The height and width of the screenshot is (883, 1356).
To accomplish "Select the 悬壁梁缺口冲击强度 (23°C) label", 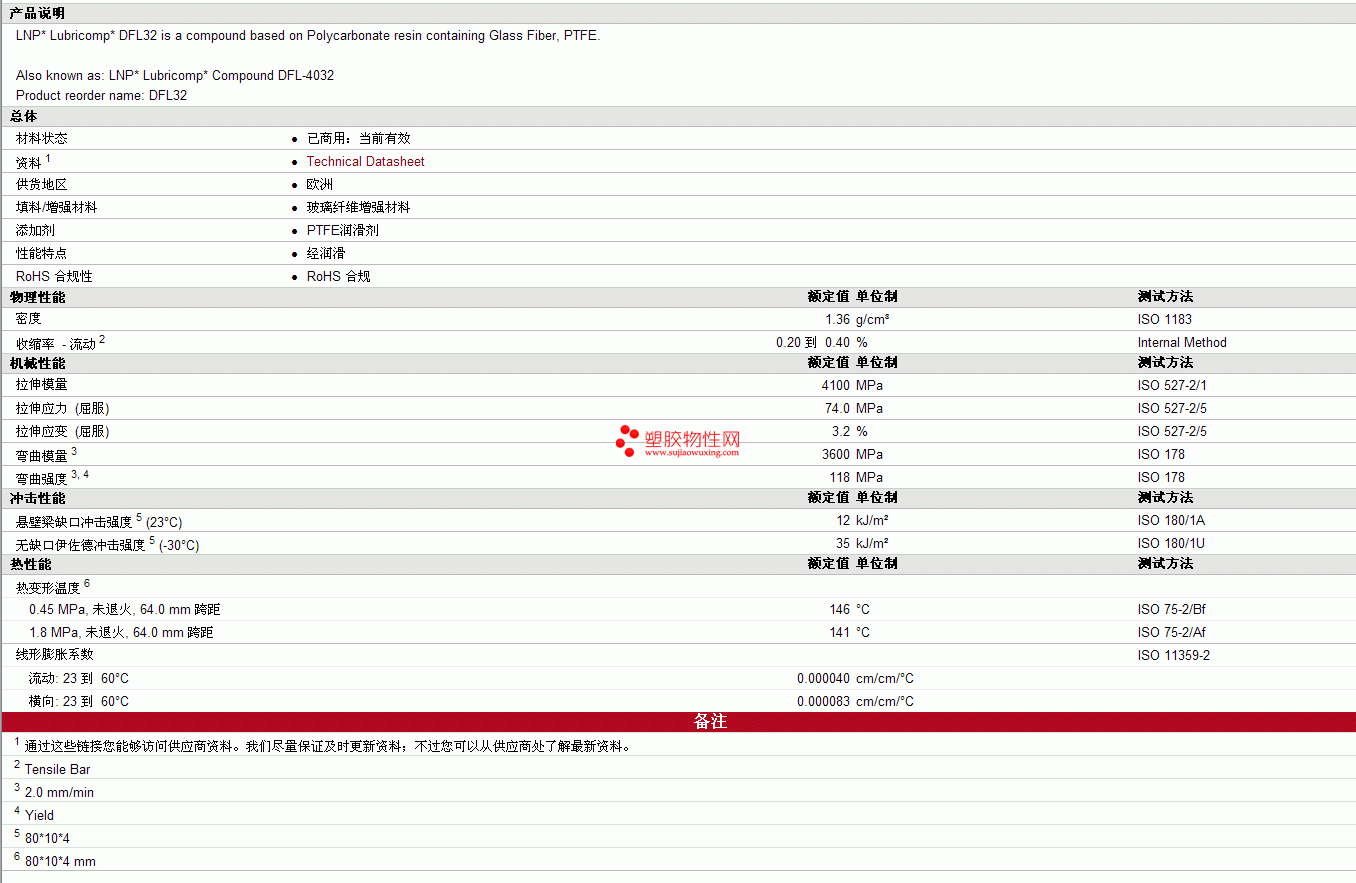I will pos(99,521).
